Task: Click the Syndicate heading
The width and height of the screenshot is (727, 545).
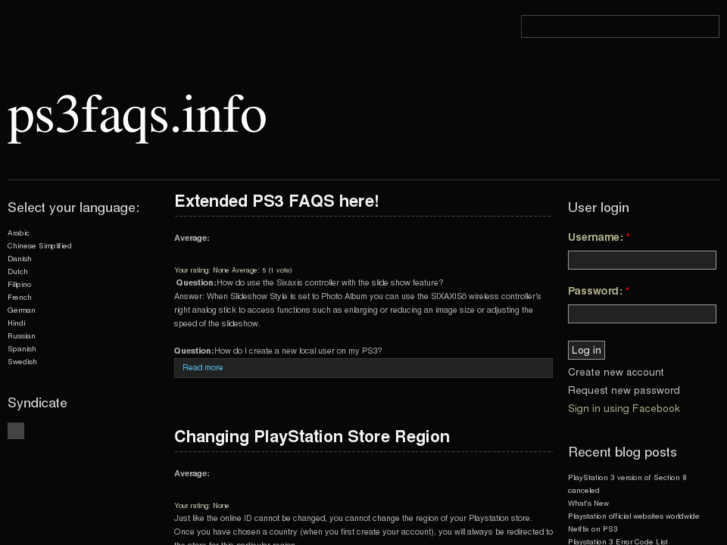Action: point(37,403)
